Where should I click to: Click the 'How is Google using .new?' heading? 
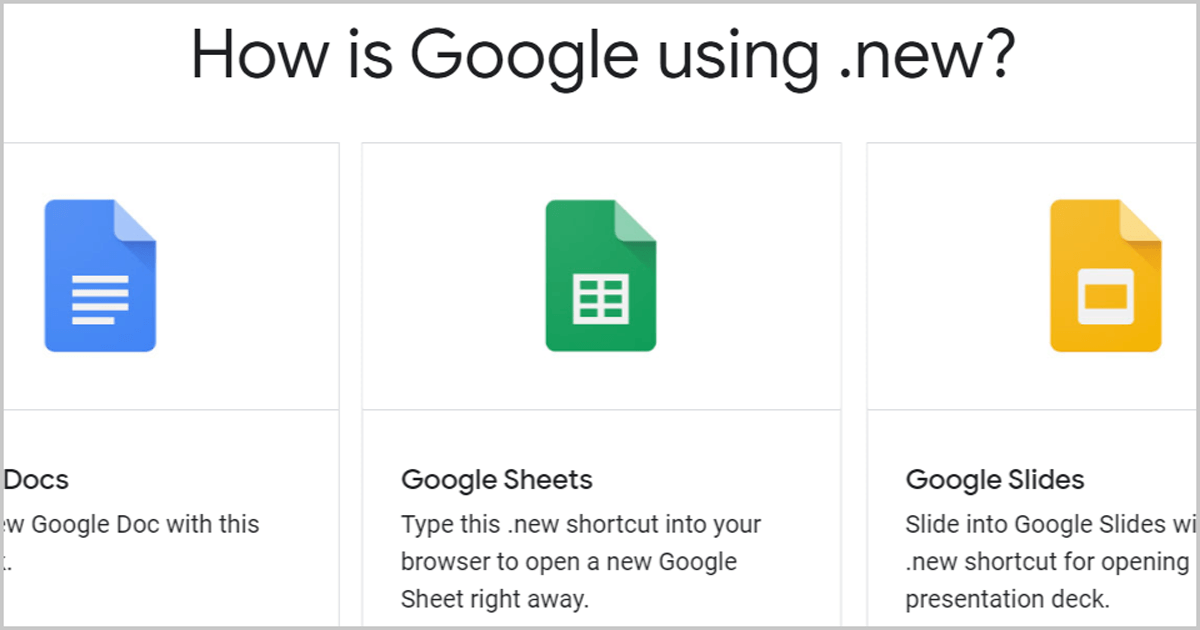pyautogui.click(x=603, y=56)
